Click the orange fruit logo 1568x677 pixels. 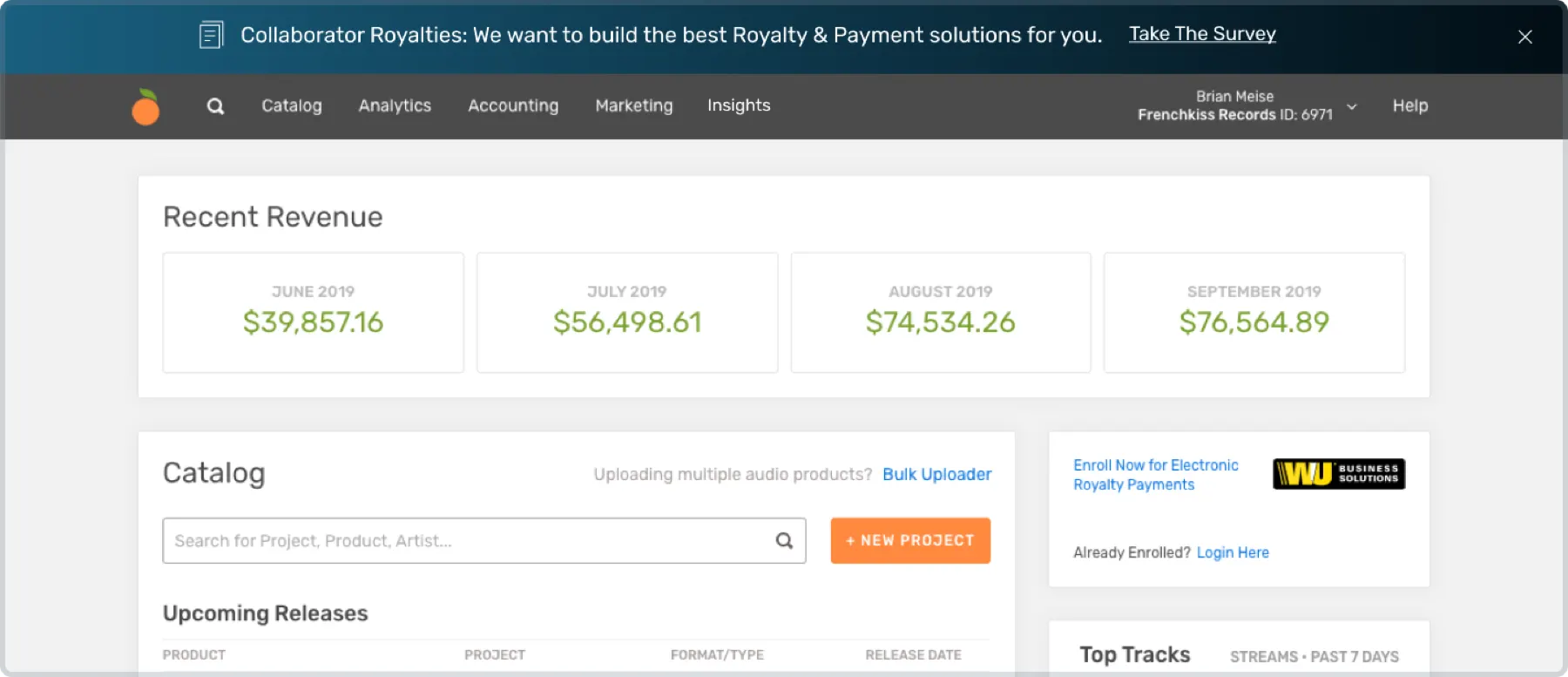[145, 107]
